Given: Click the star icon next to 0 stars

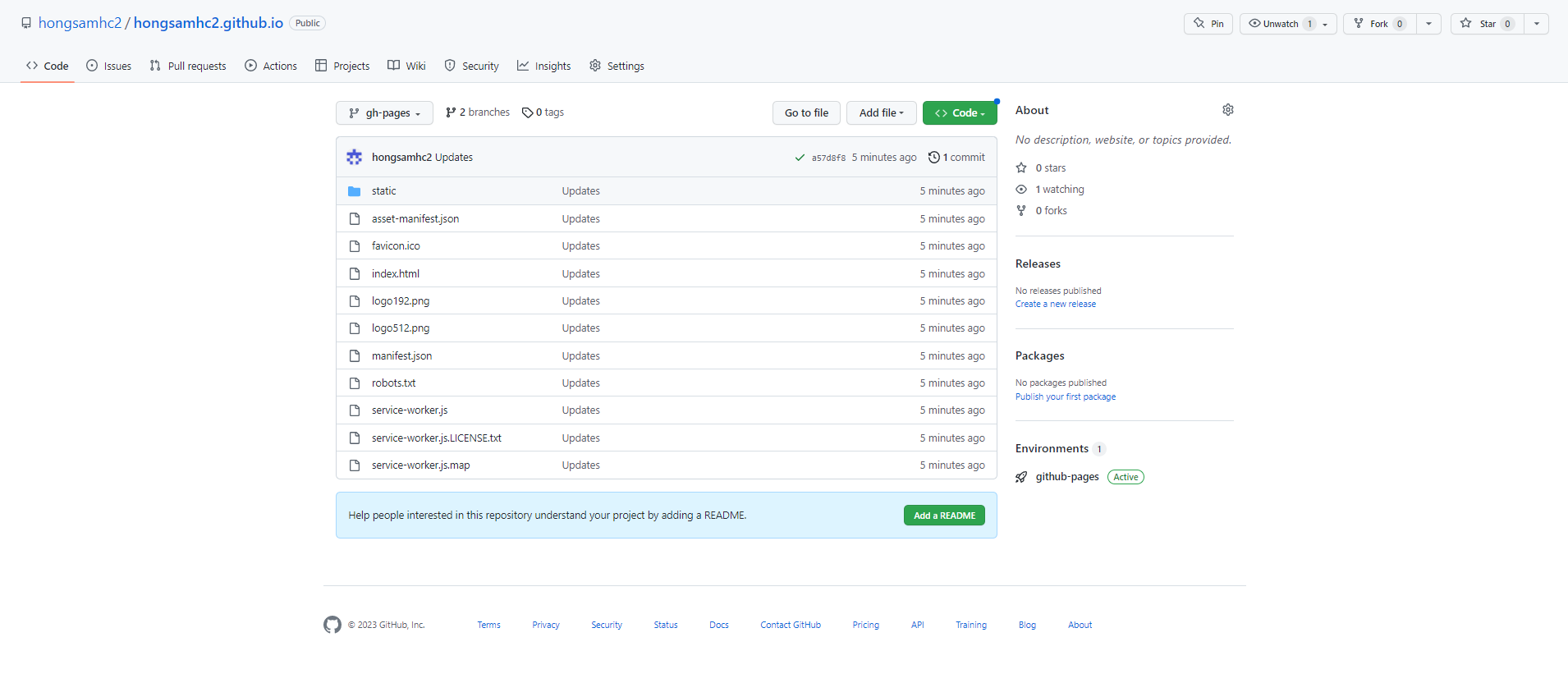Looking at the screenshot, I should pos(1021,167).
